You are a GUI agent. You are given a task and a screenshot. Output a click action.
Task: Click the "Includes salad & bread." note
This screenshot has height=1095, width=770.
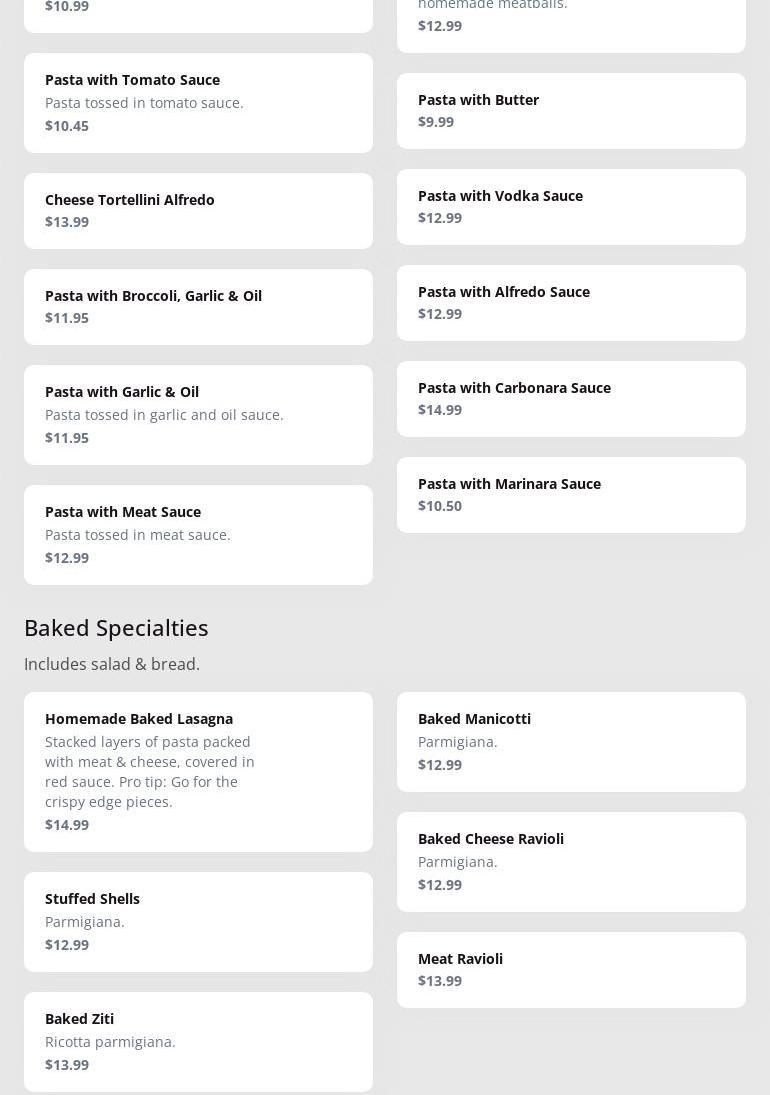(x=112, y=664)
